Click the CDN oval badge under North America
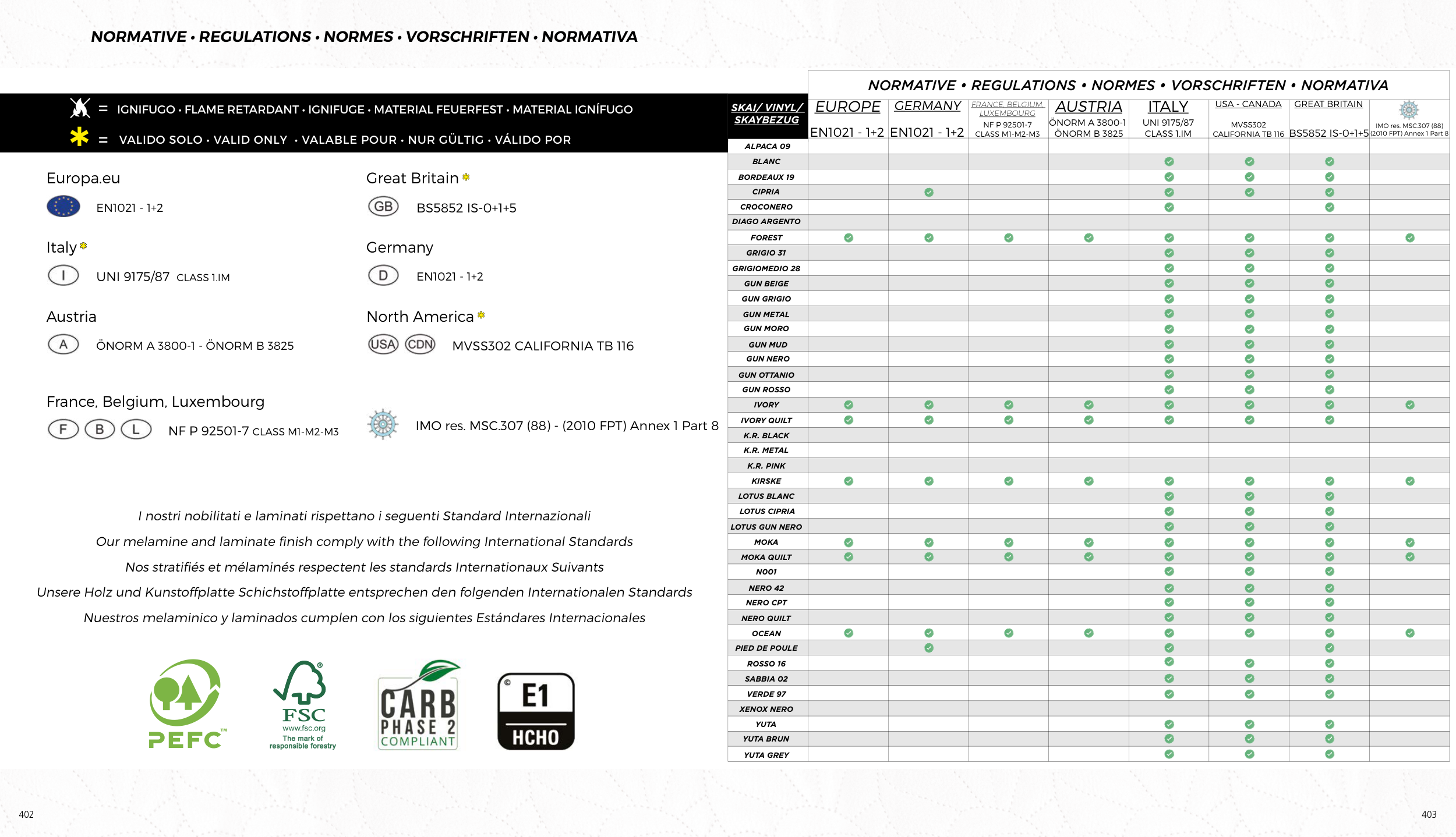The width and height of the screenshot is (1456, 837). pos(420,345)
